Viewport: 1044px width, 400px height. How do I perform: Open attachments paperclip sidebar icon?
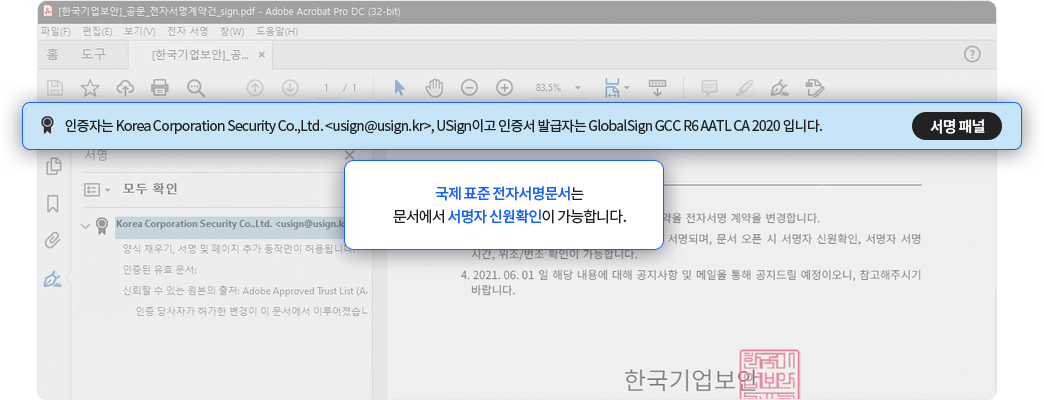(x=53, y=240)
